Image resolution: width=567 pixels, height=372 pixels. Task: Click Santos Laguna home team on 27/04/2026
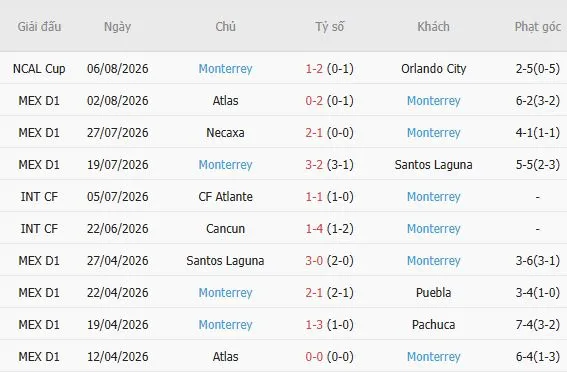(225, 261)
